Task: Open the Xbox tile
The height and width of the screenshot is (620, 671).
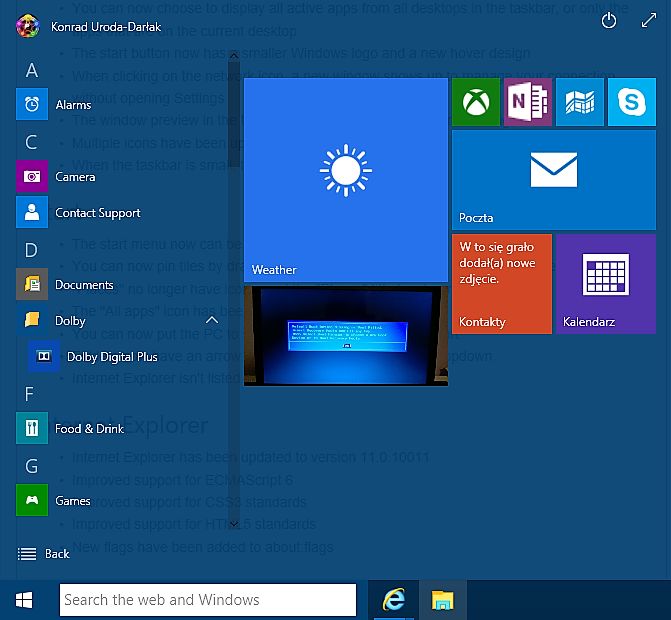Action: (476, 102)
